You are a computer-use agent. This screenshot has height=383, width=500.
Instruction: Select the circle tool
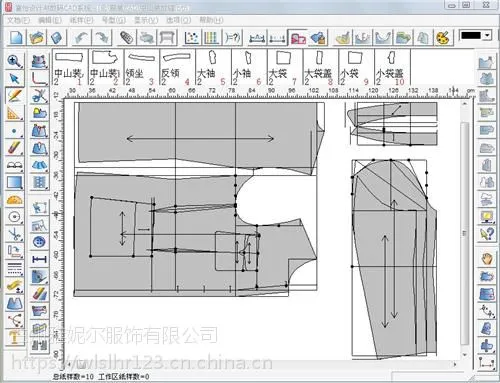pyautogui.click(x=14, y=217)
